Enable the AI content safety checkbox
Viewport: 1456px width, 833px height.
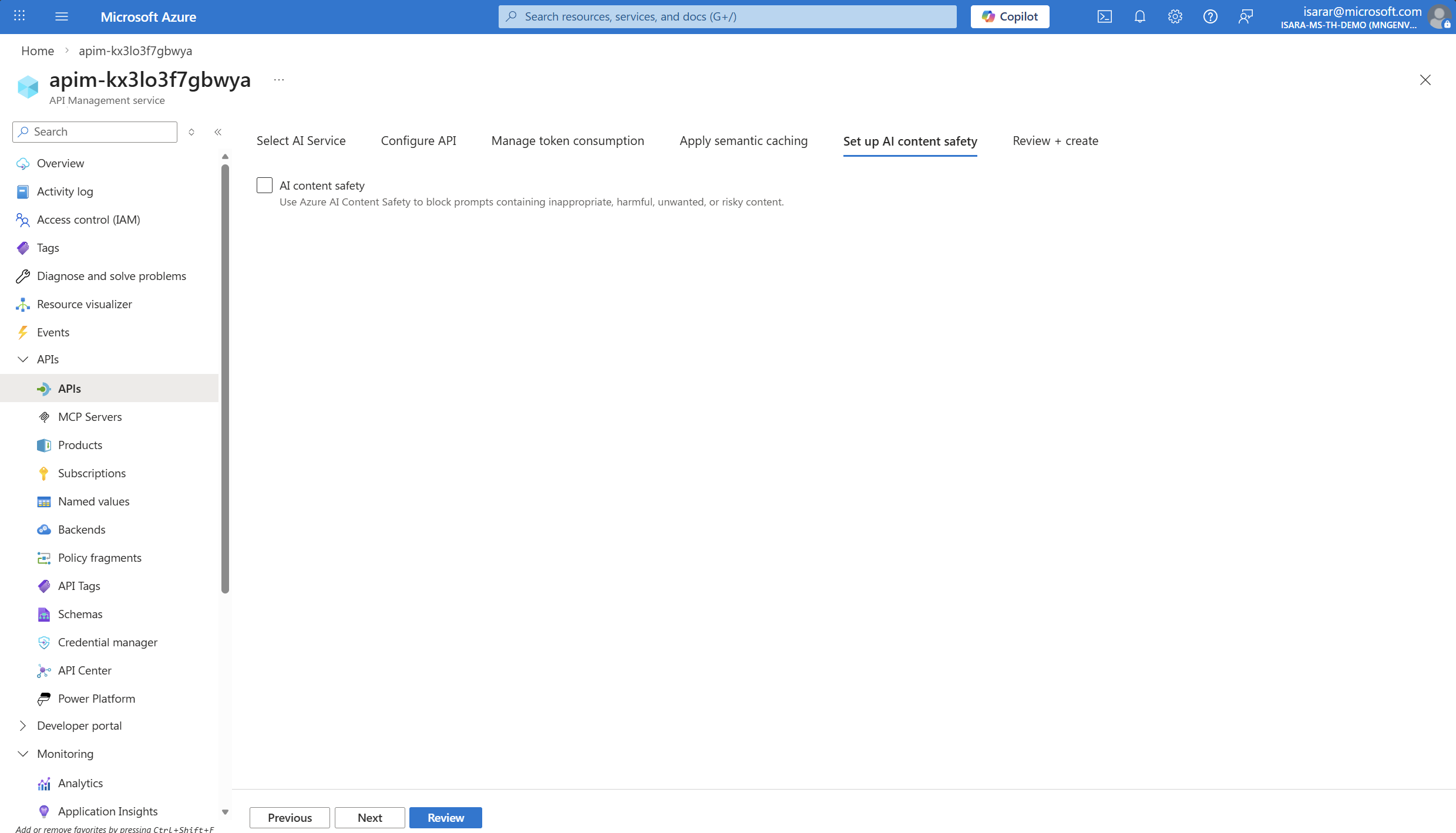(264, 186)
